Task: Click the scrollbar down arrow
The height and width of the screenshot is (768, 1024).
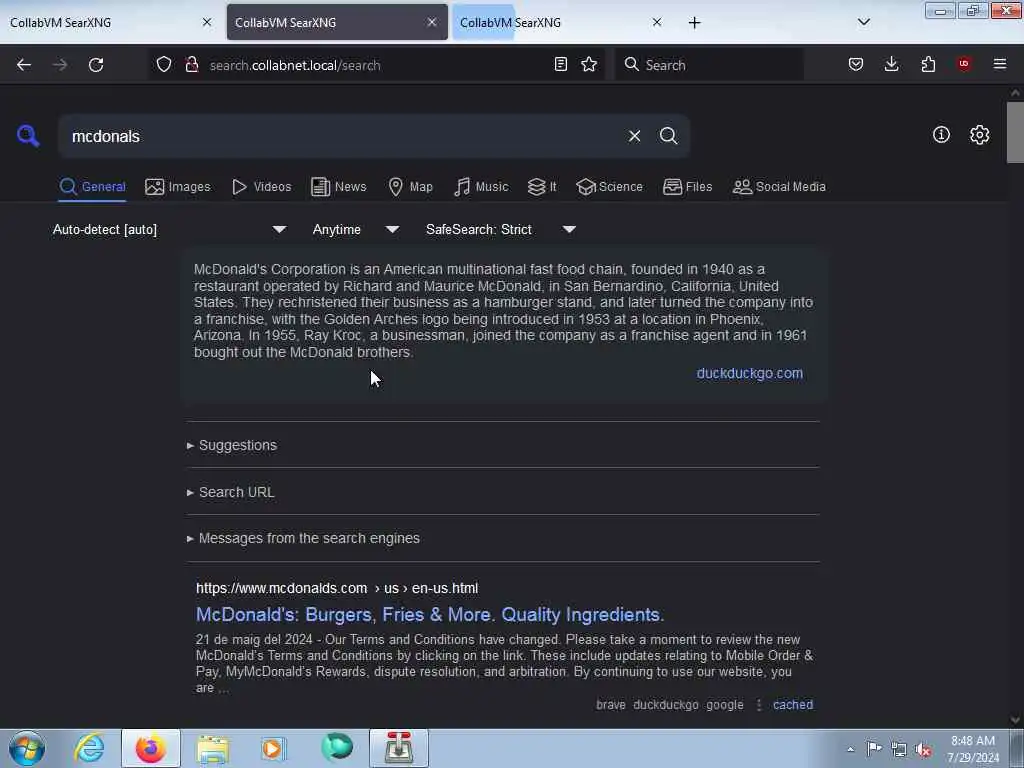Action: coord(1016,720)
